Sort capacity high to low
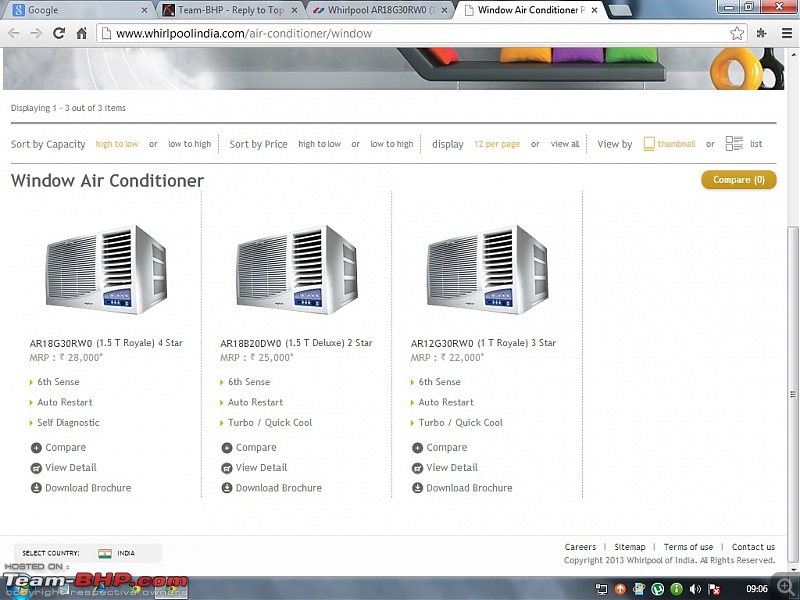Image resolution: width=800 pixels, height=600 pixels. pyautogui.click(x=117, y=144)
